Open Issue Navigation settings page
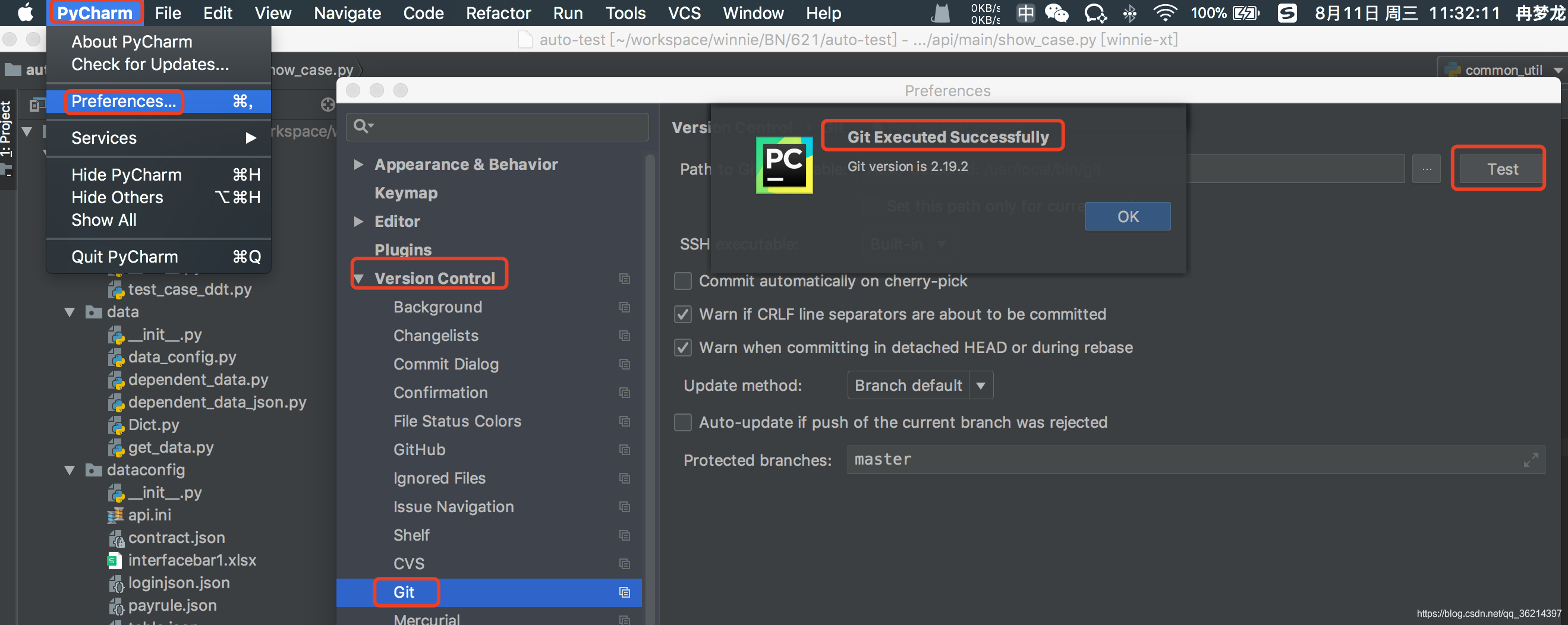Viewport: 1568px width, 625px height. [x=453, y=507]
